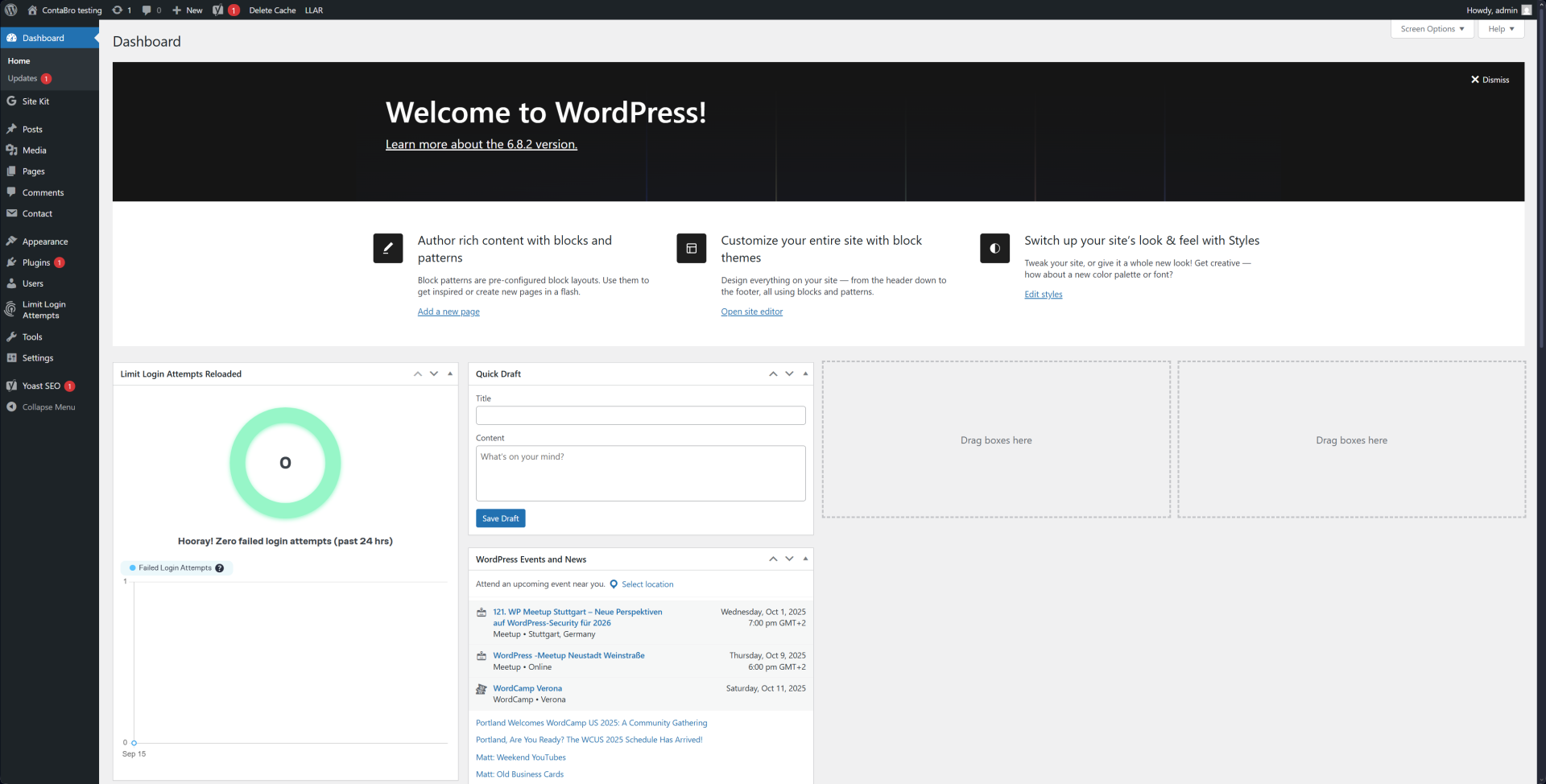This screenshot has width=1546, height=784.
Task: Open the WP Meetup Stuttgart event link
Action: 578,617
